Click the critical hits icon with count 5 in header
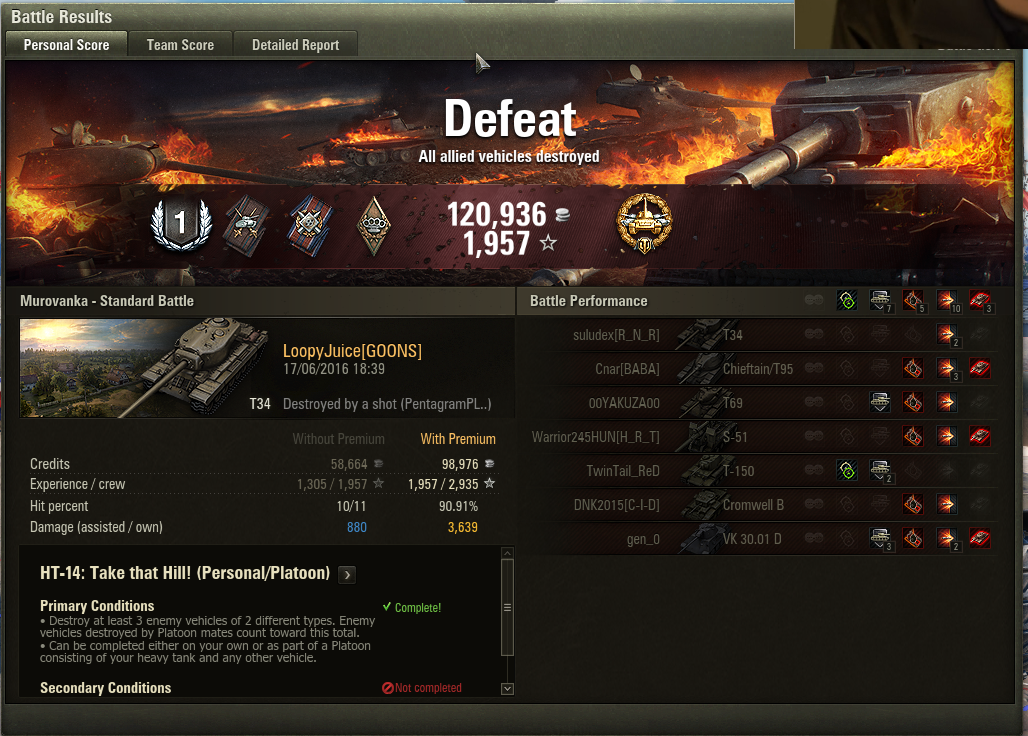Screen dimensions: 1028x736 [914, 301]
